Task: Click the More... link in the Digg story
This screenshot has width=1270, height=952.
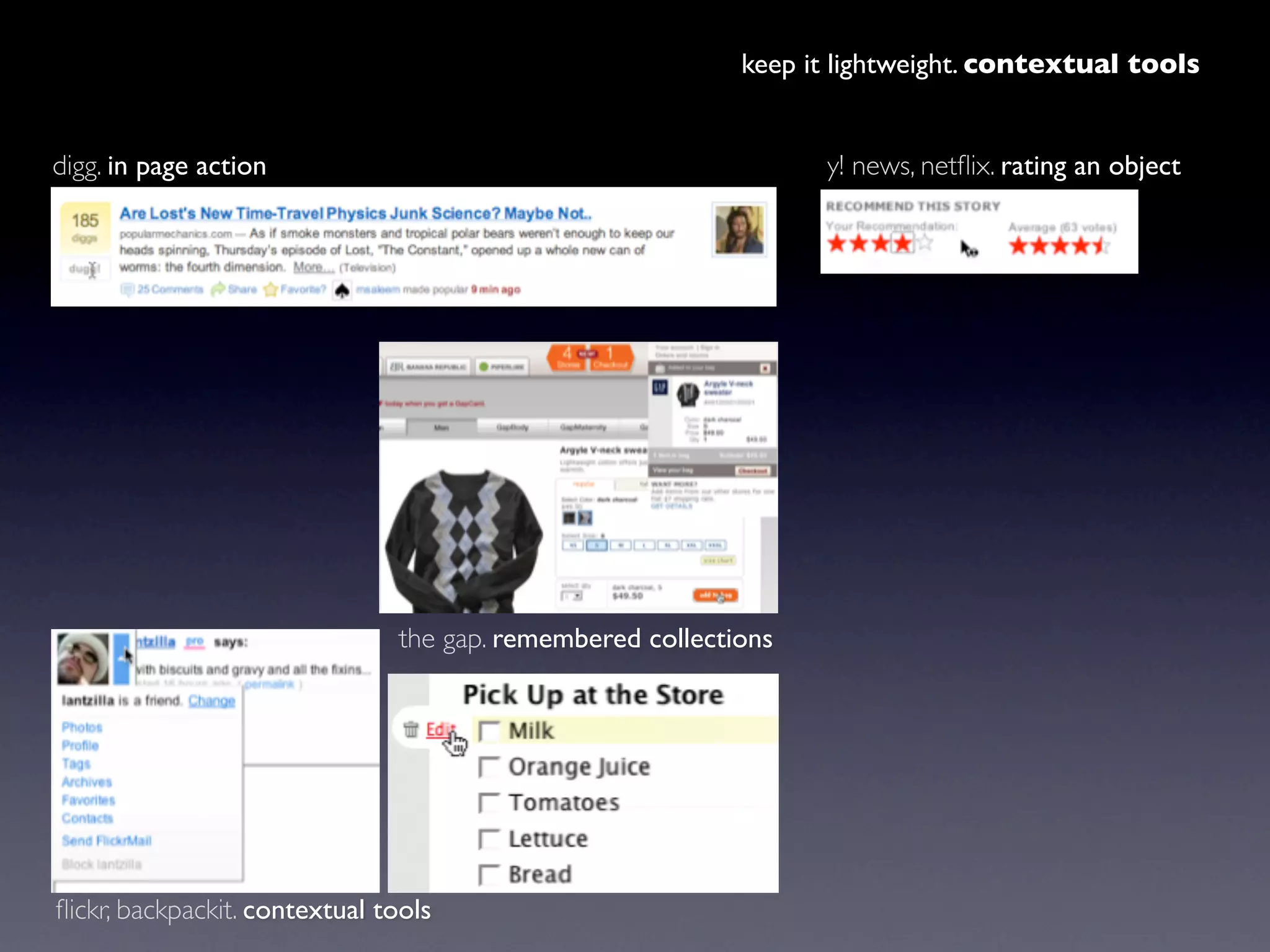Action: coord(313,267)
